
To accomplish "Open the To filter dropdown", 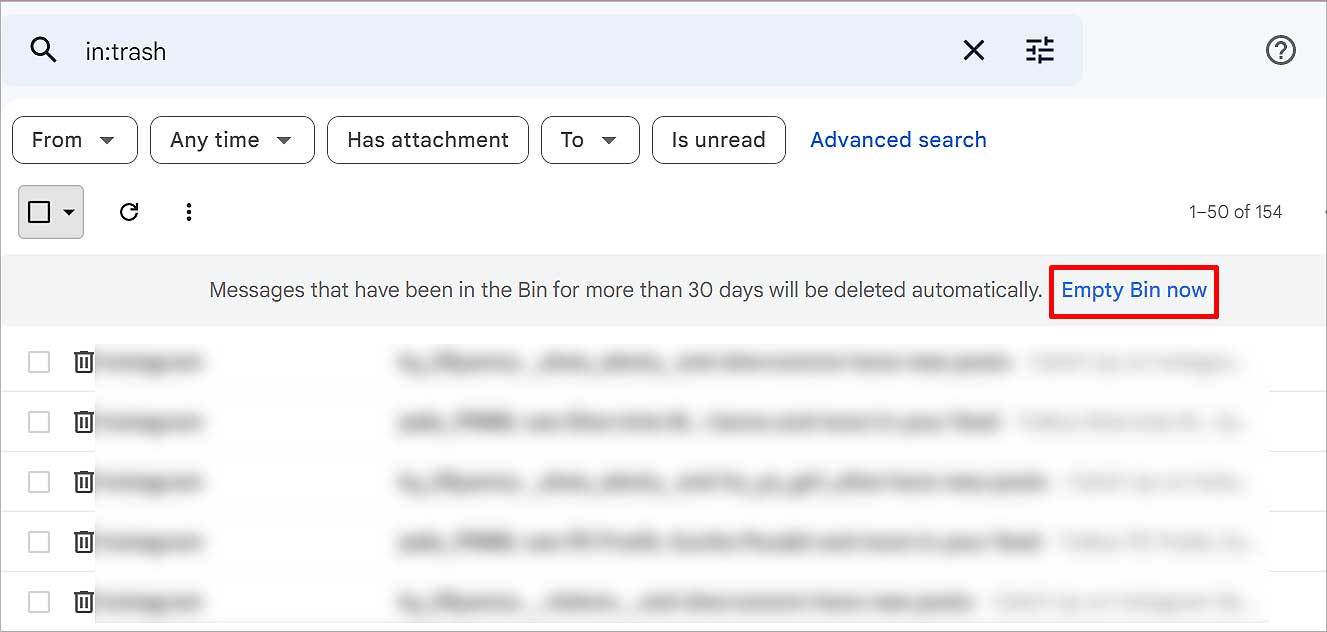I will (x=590, y=140).
